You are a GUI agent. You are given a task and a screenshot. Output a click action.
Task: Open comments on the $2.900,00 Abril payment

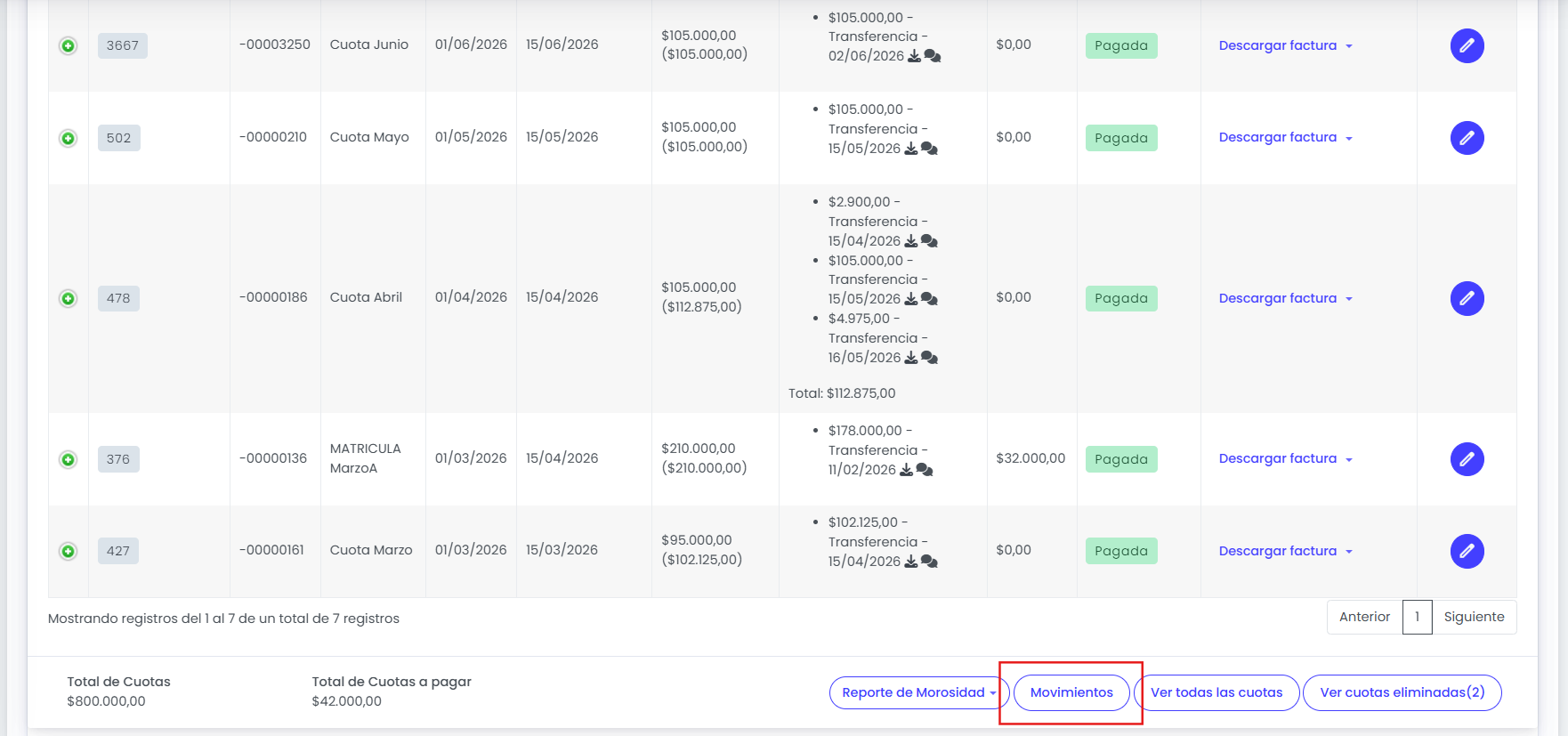tap(929, 241)
